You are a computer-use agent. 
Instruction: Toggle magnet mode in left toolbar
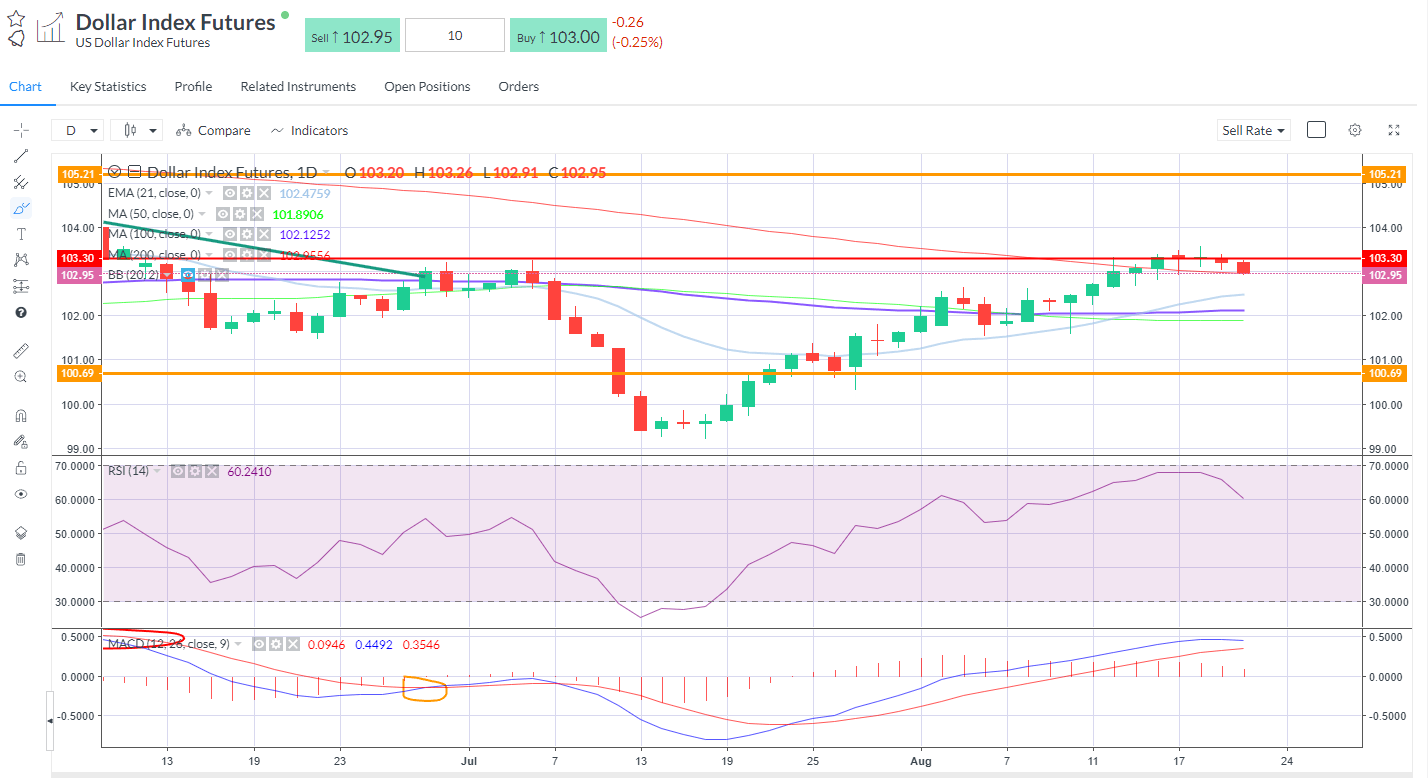(20, 416)
